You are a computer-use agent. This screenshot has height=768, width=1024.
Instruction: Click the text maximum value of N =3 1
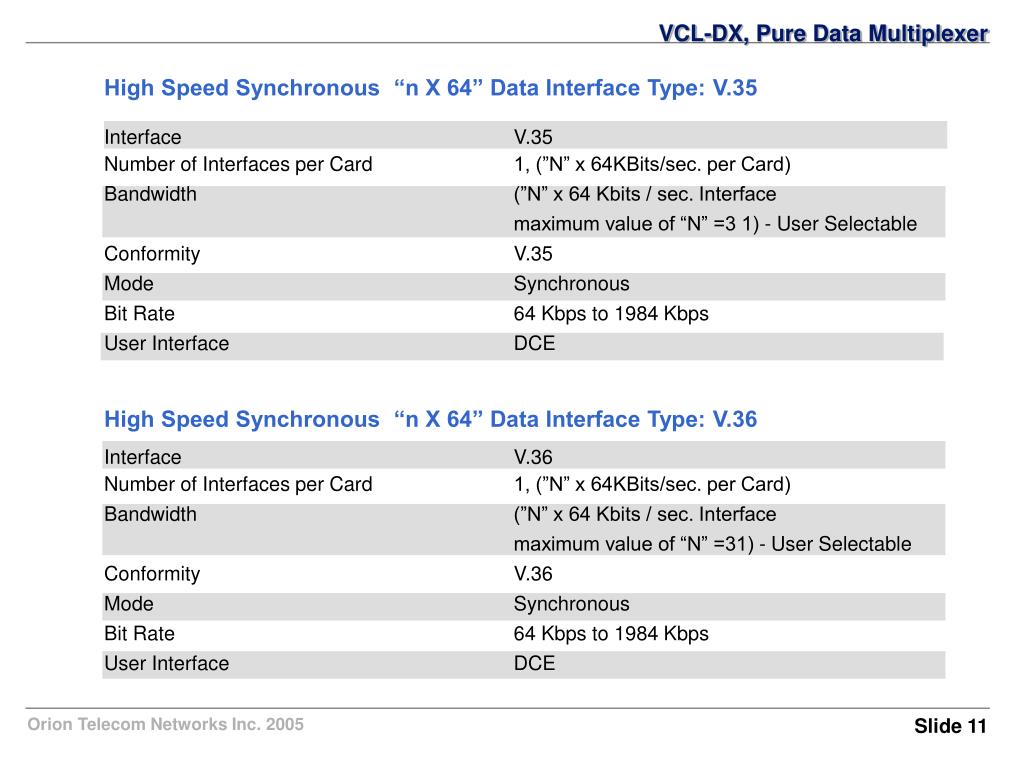point(636,224)
